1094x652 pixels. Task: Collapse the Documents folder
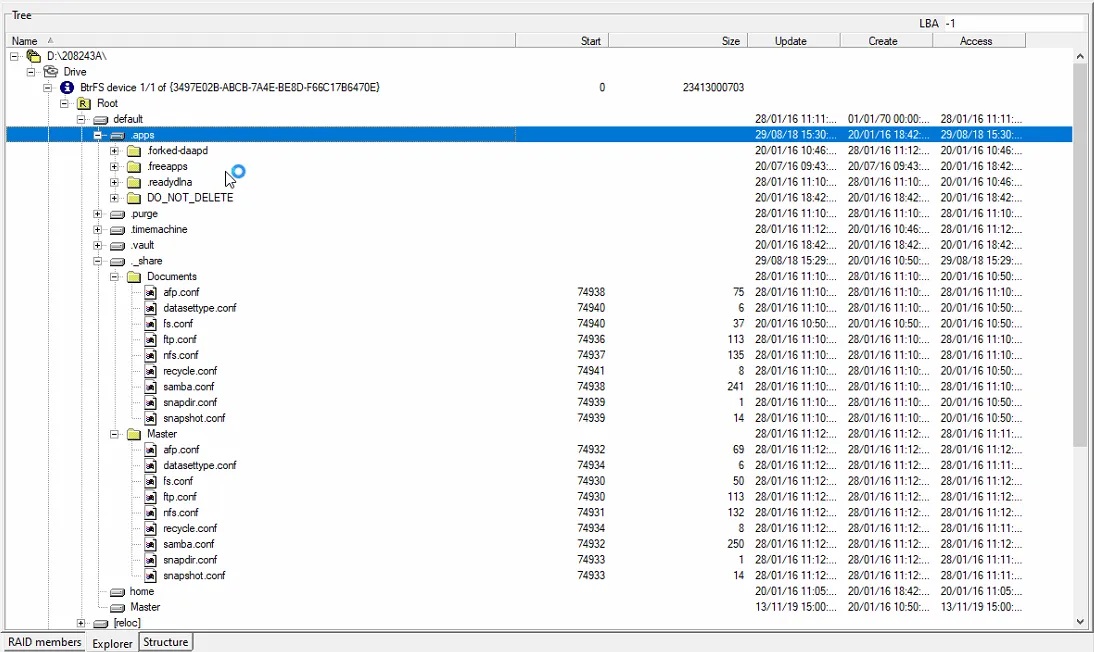(x=114, y=277)
